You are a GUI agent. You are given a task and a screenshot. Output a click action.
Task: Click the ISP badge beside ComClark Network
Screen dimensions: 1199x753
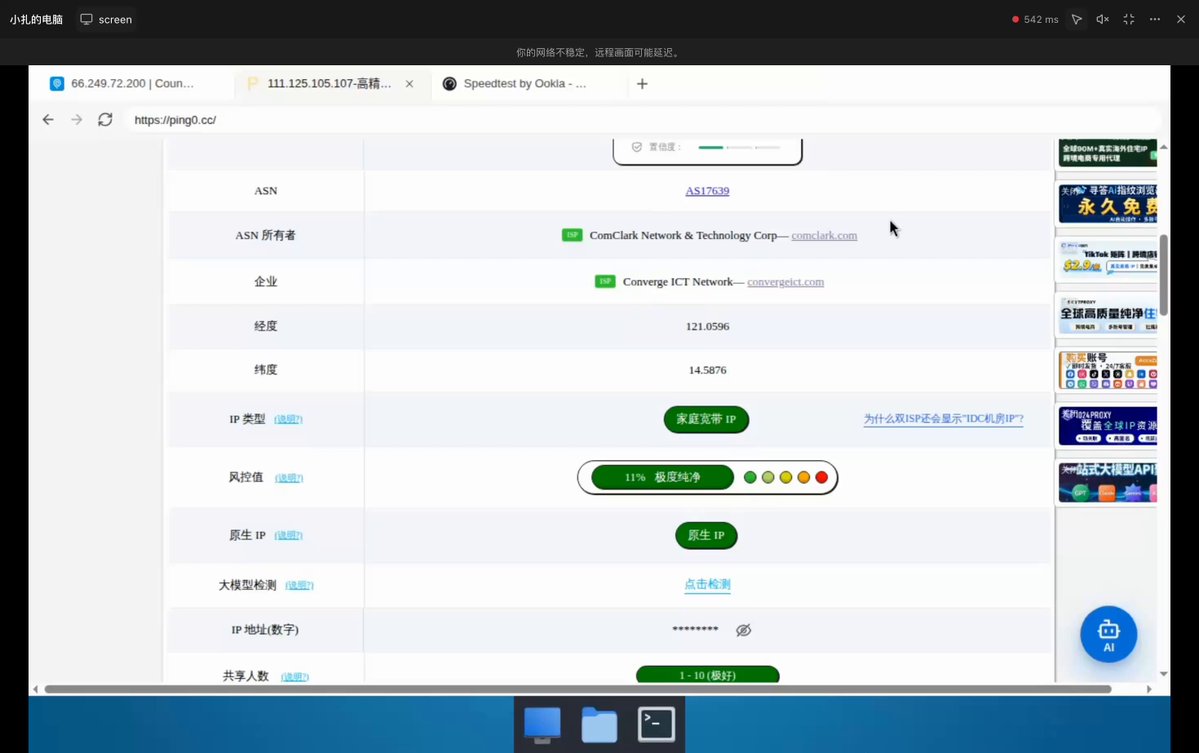[572, 235]
